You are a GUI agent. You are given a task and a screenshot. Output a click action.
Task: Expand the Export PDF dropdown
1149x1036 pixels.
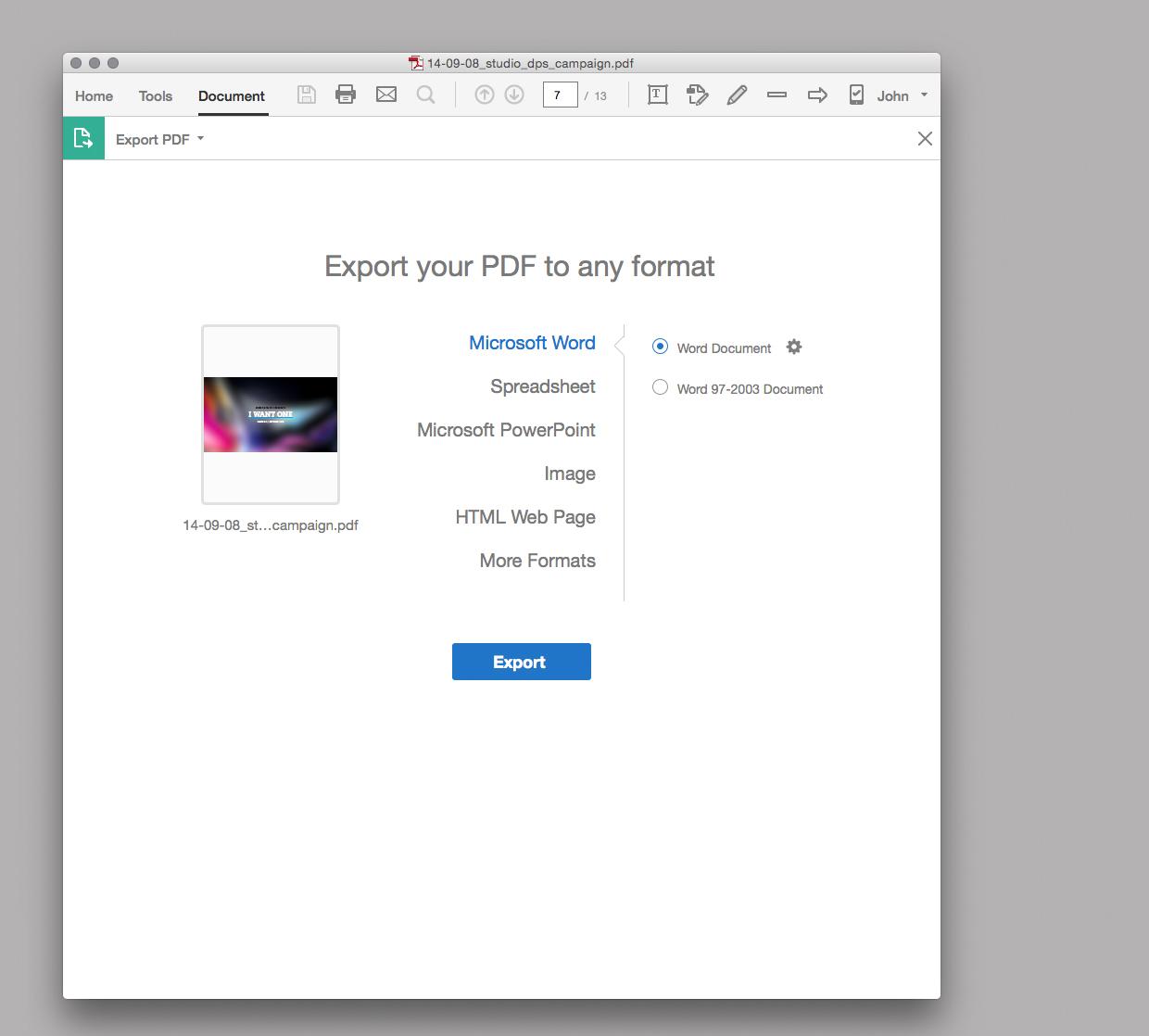click(x=159, y=139)
